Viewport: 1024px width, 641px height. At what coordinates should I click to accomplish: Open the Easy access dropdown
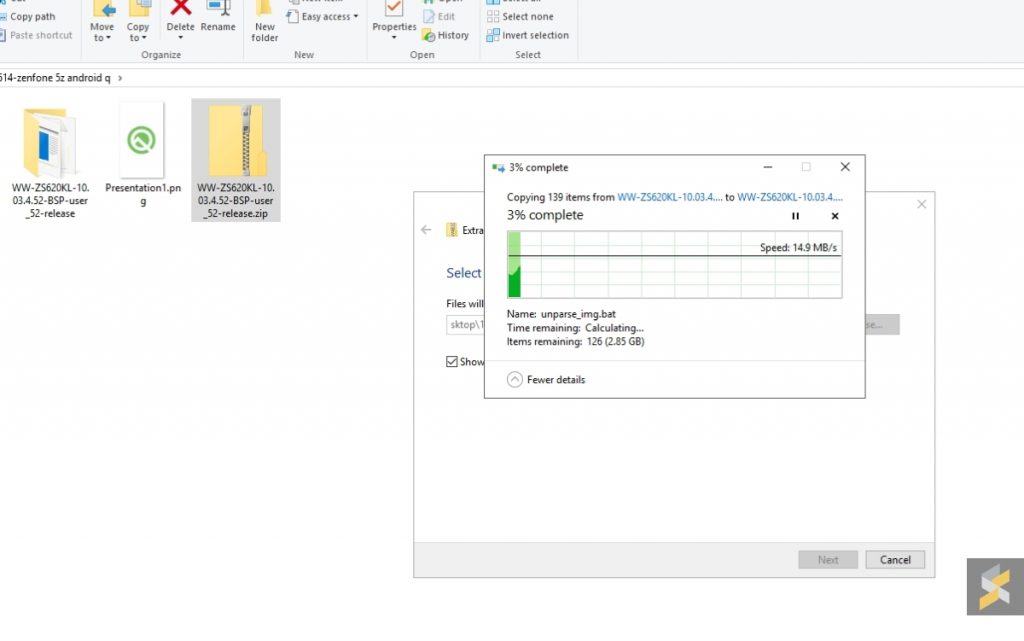[323, 16]
